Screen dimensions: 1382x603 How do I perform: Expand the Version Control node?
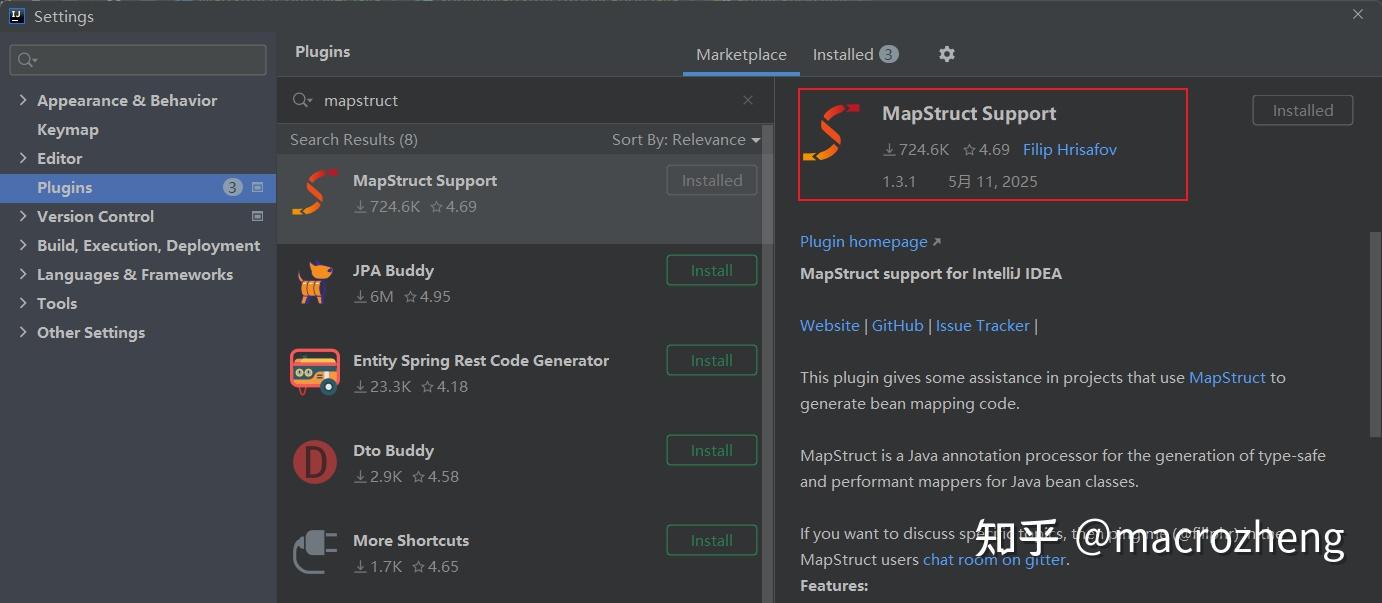coord(23,216)
